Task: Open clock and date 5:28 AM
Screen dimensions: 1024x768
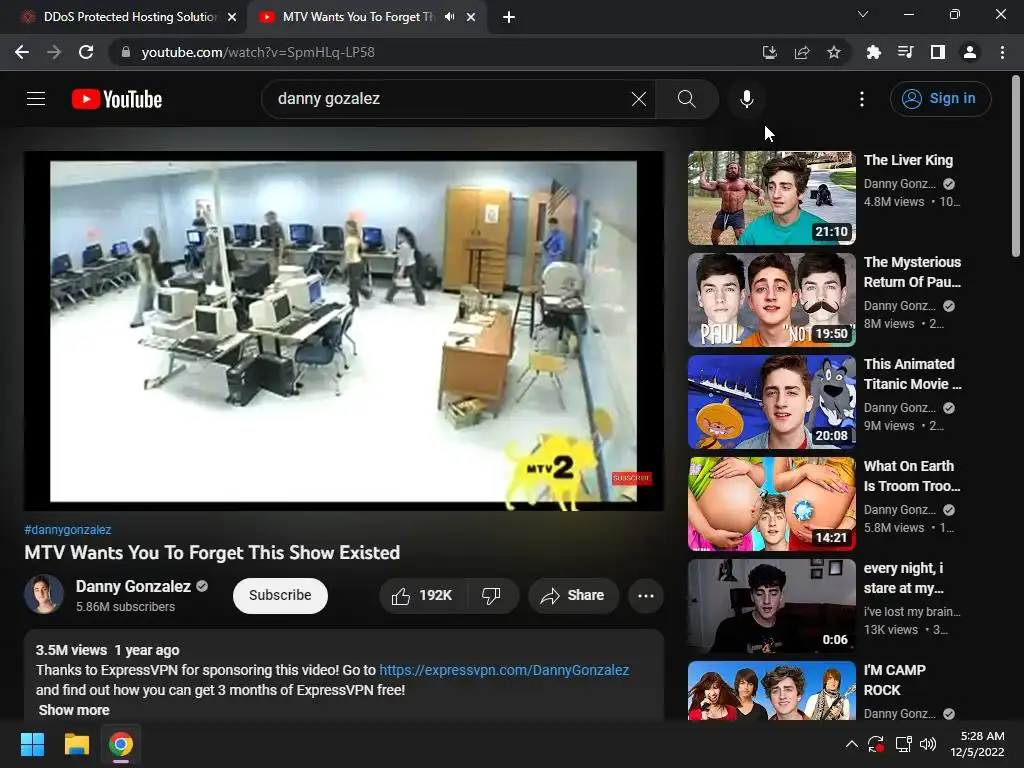Action: 978,744
